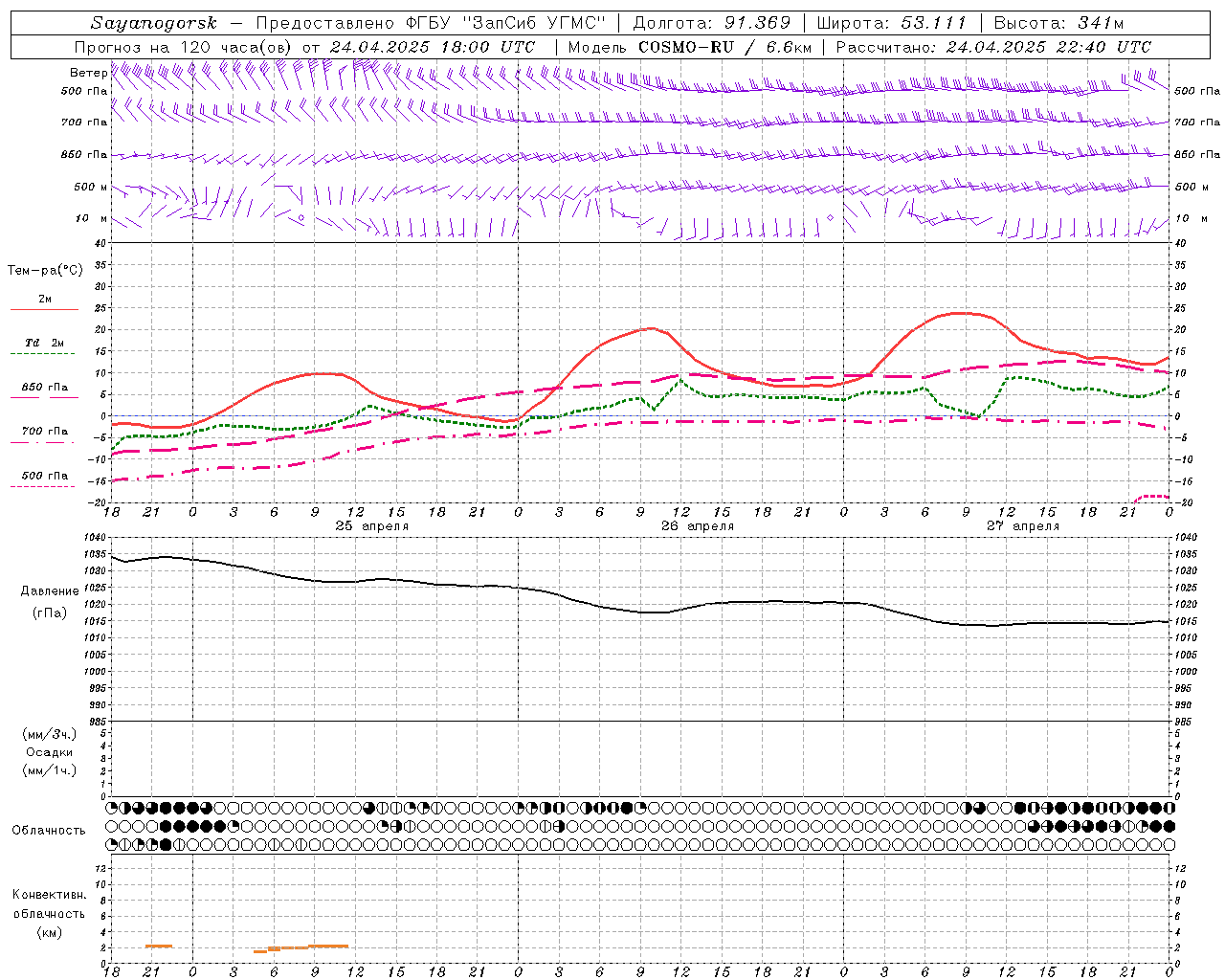Click the (км) unit label under облачность
Screen dimensions: 1225x980
coord(49,932)
